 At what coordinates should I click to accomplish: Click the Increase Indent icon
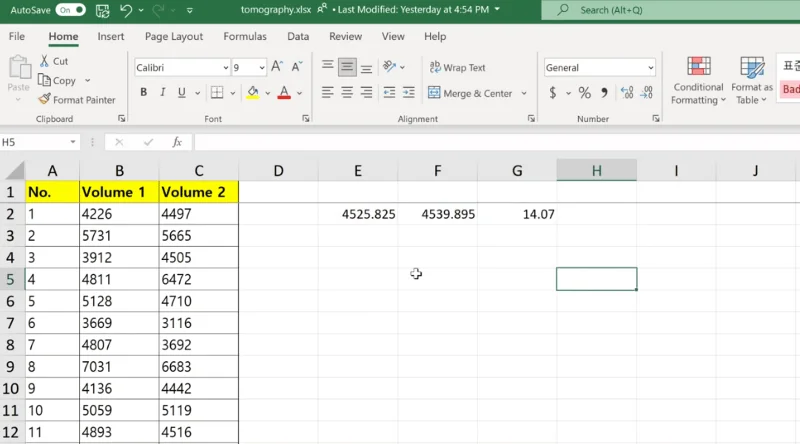click(x=409, y=92)
